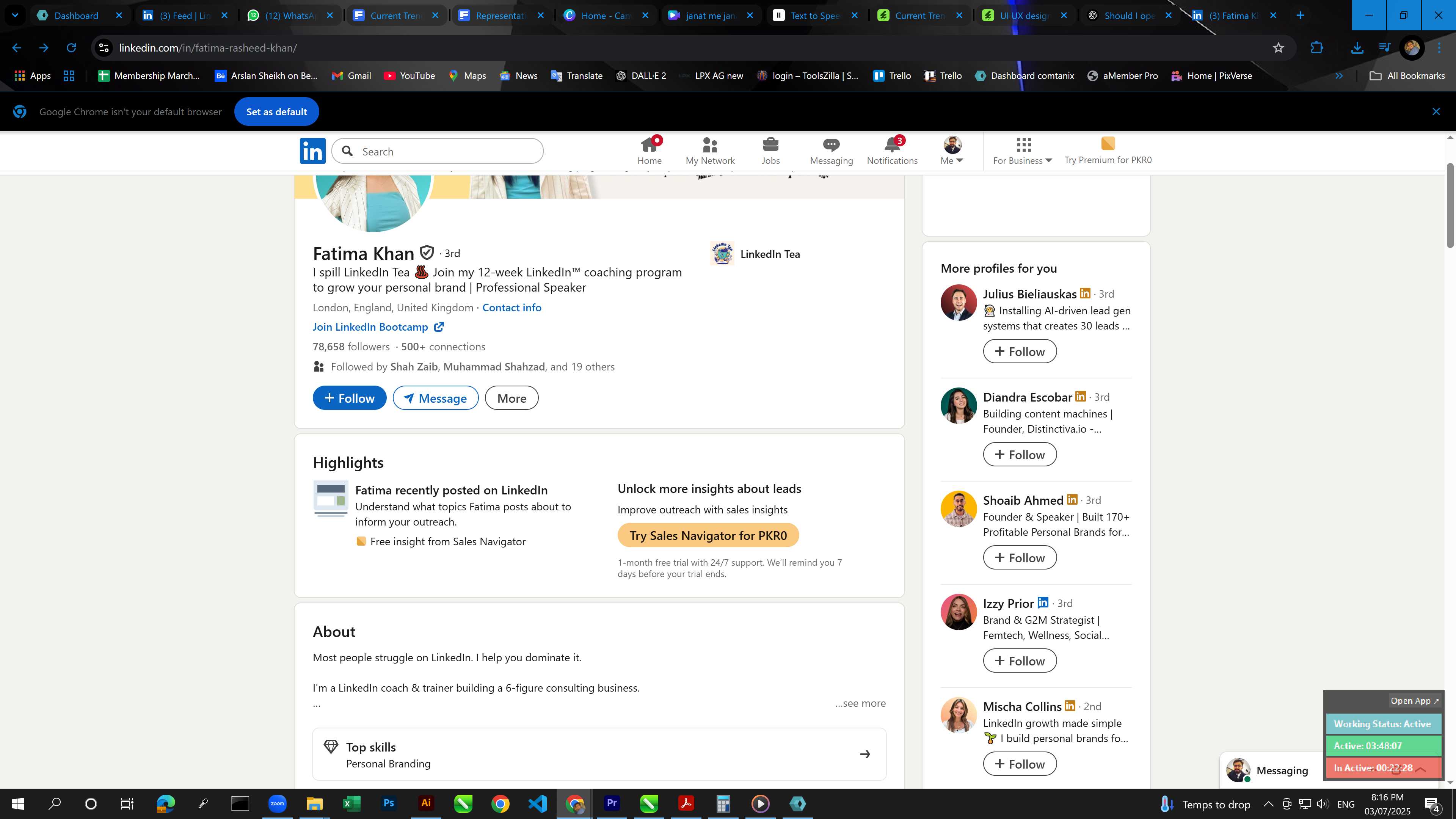Click Fatima Khan verification badge icon
This screenshot has height=819, width=1456.
[x=427, y=253]
